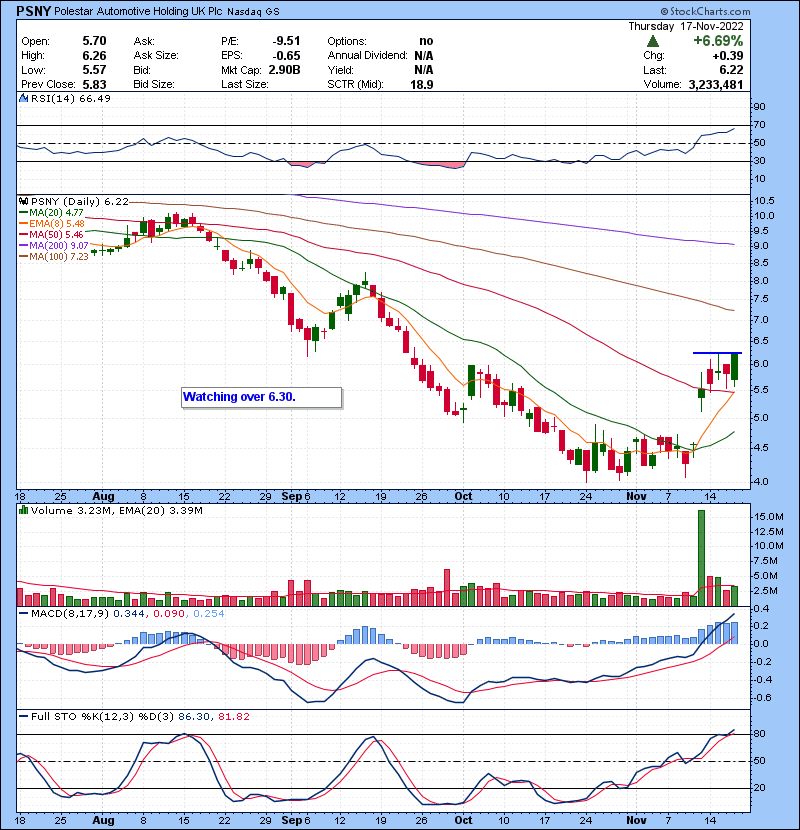
Task: Click the Options value 'no'
Action: [426, 41]
